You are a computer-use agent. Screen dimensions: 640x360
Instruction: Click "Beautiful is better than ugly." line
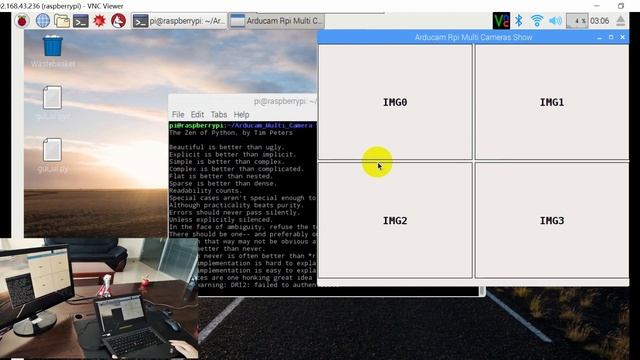(x=227, y=147)
